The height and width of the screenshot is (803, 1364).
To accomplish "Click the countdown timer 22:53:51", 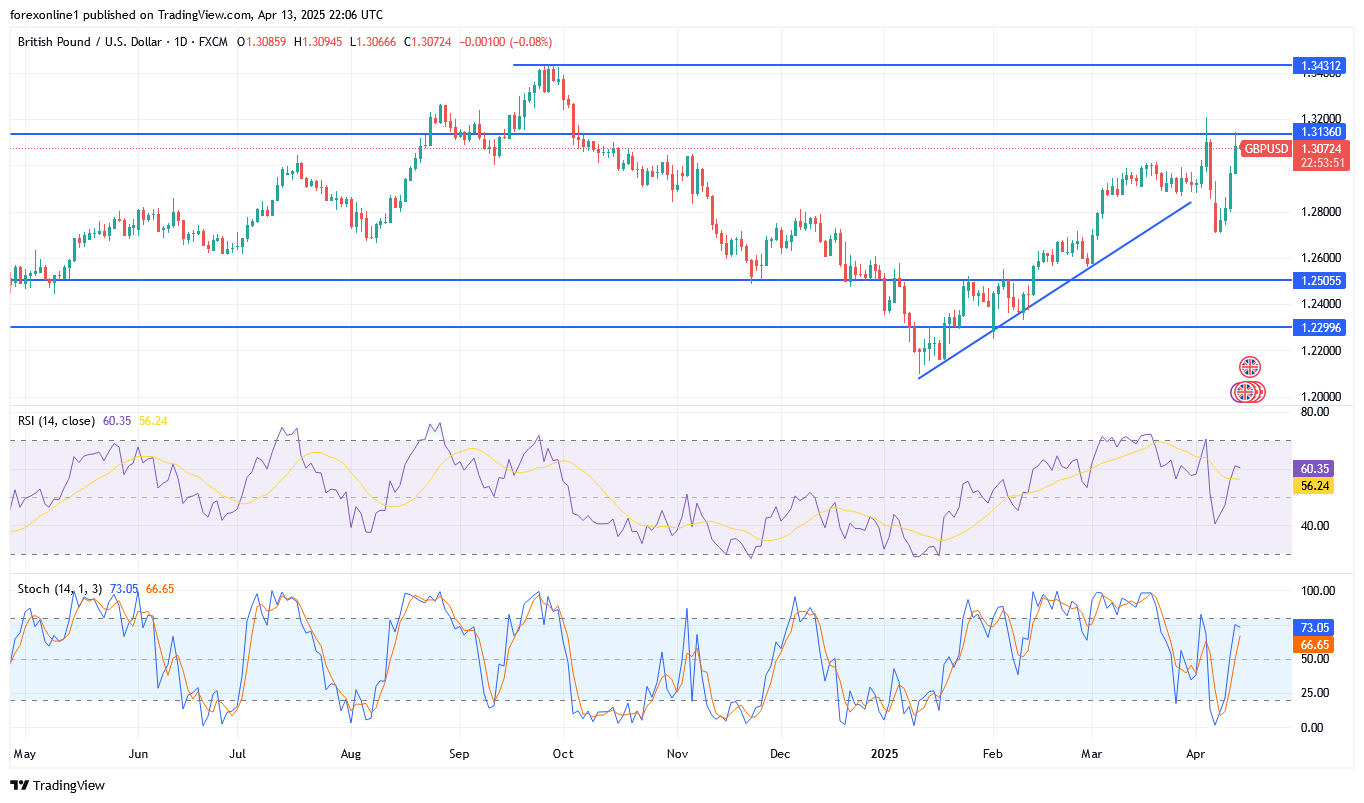I will tap(1320, 163).
